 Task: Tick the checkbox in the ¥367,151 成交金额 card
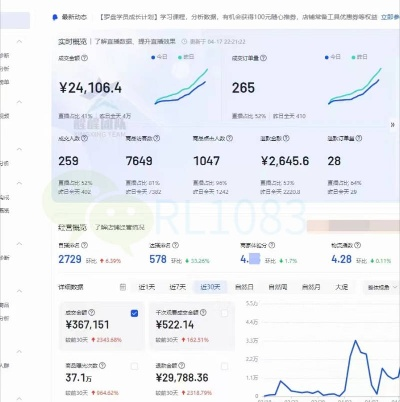pyautogui.click(x=134, y=313)
